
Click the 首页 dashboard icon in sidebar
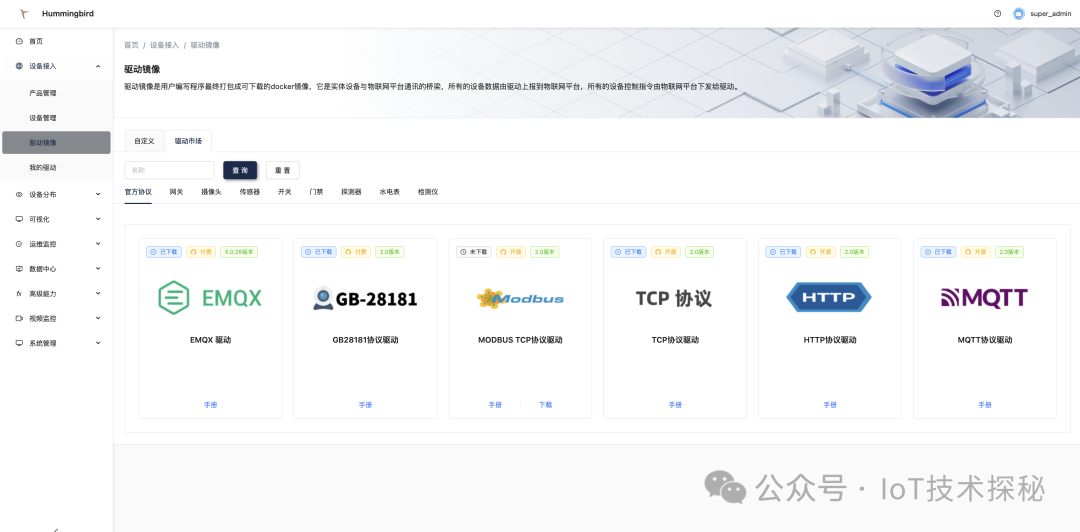tap(19, 41)
